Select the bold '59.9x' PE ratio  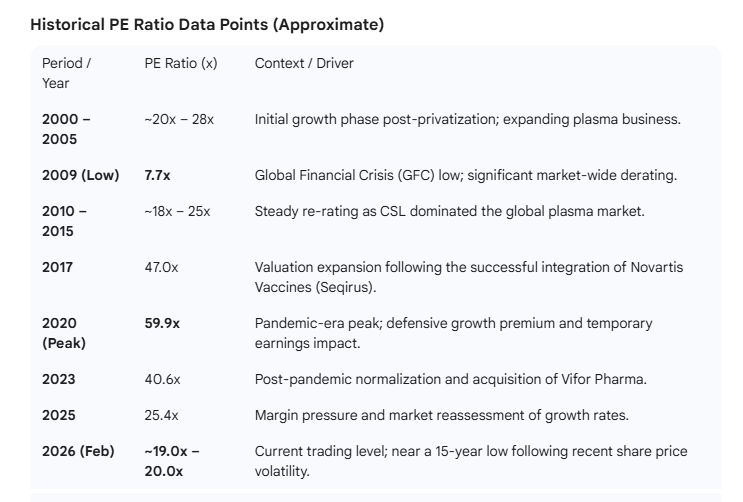point(165,323)
